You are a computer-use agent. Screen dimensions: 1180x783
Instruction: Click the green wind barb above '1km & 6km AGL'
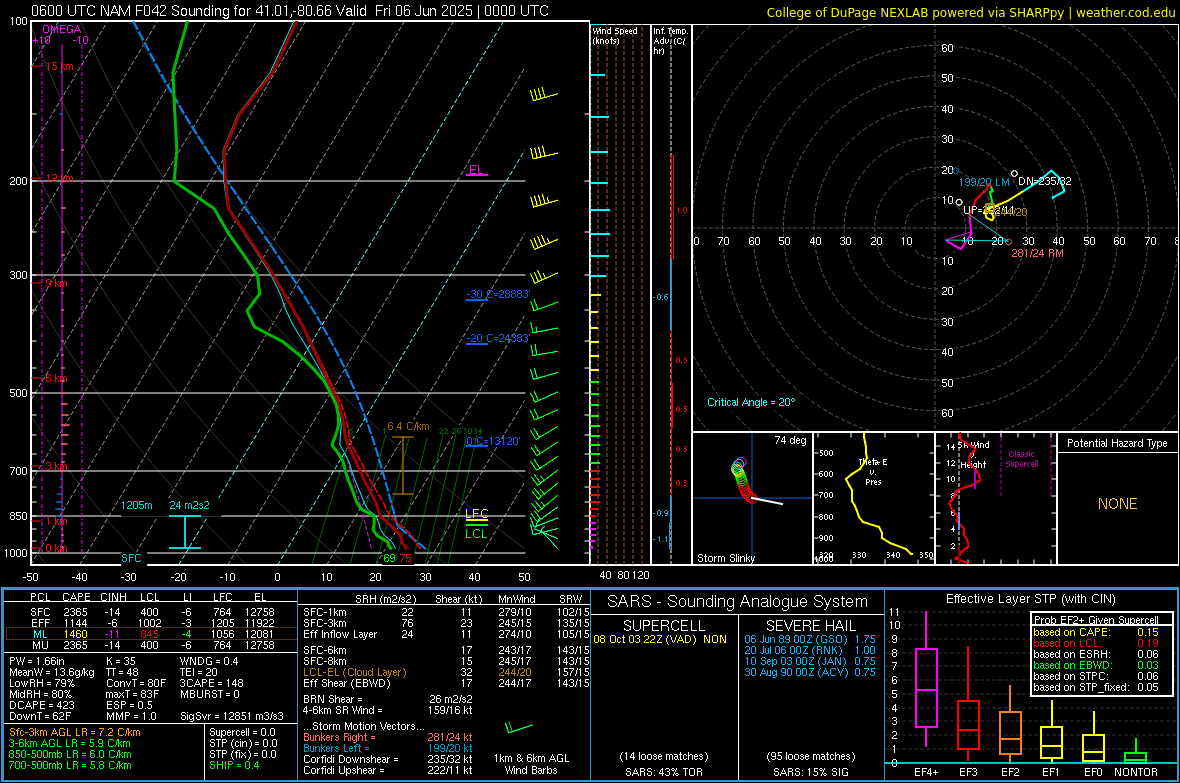(519, 728)
